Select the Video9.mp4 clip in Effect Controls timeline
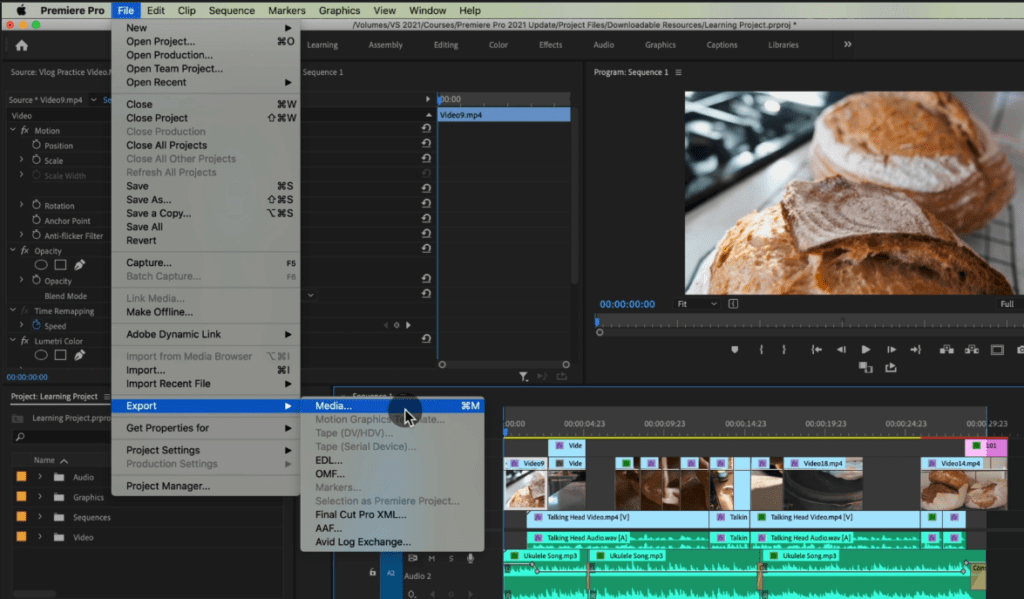The width and height of the screenshot is (1024, 599). pos(504,115)
